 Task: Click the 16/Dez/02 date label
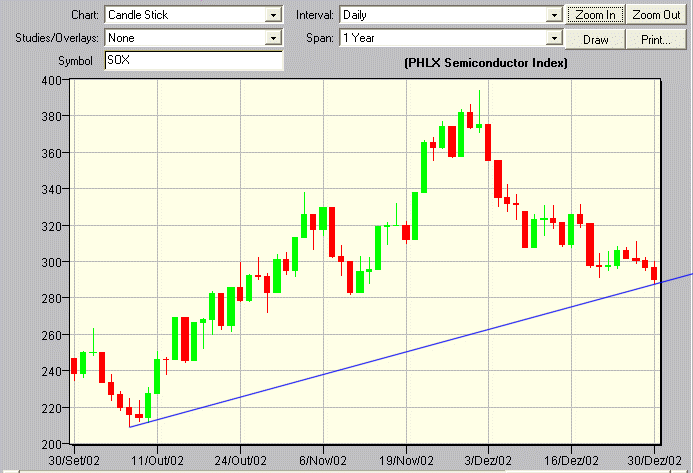click(571, 461)
